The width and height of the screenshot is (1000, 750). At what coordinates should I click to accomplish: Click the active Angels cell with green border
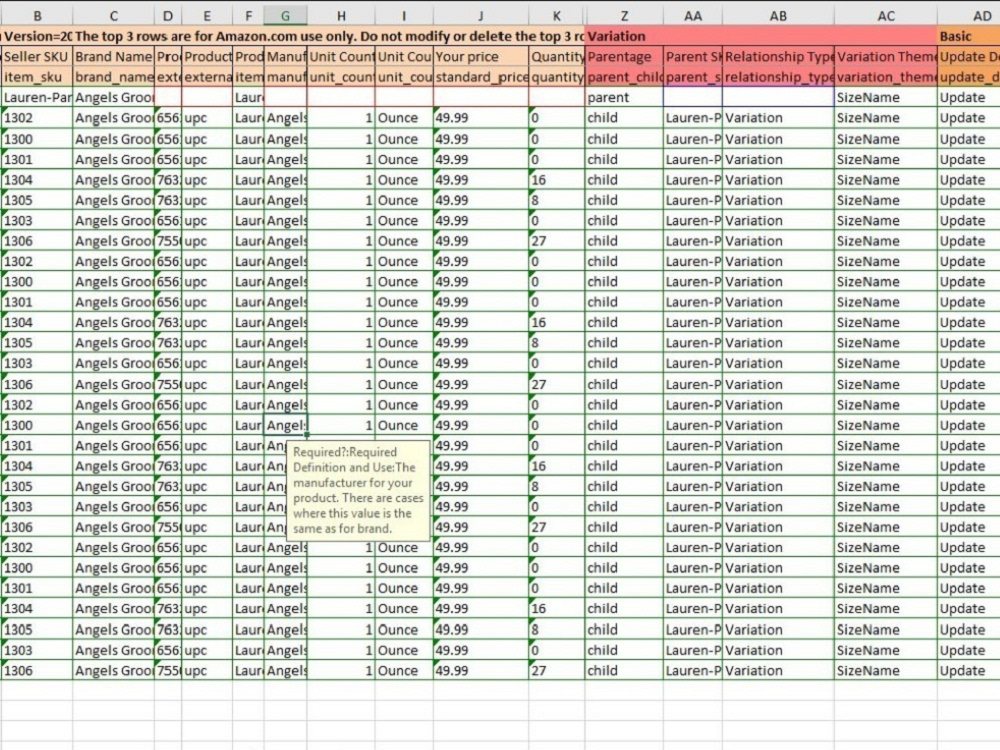pyautogui.click(x=285, y=425)
